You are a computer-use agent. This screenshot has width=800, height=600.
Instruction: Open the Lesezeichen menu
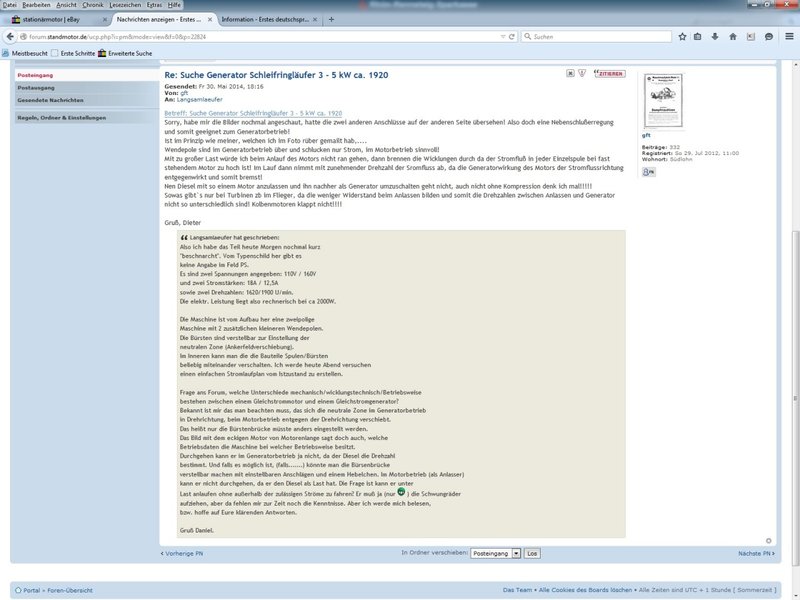(x=124, y=5)
